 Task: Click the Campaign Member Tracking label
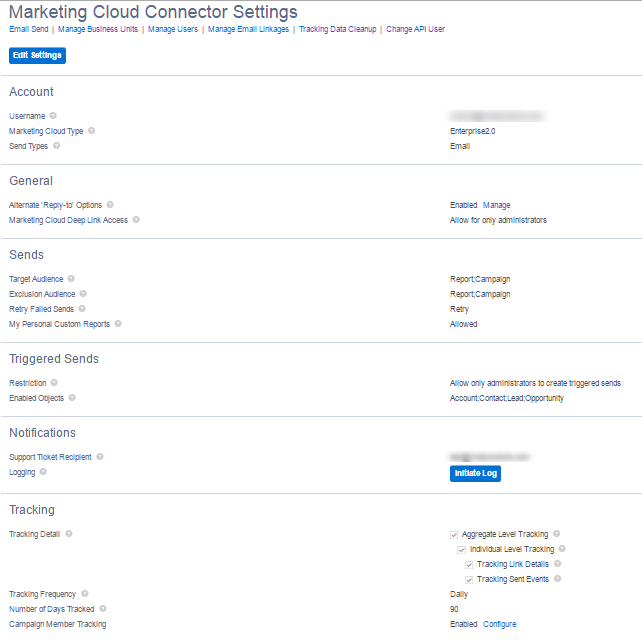pyautogui.click(x=58, y=624)
